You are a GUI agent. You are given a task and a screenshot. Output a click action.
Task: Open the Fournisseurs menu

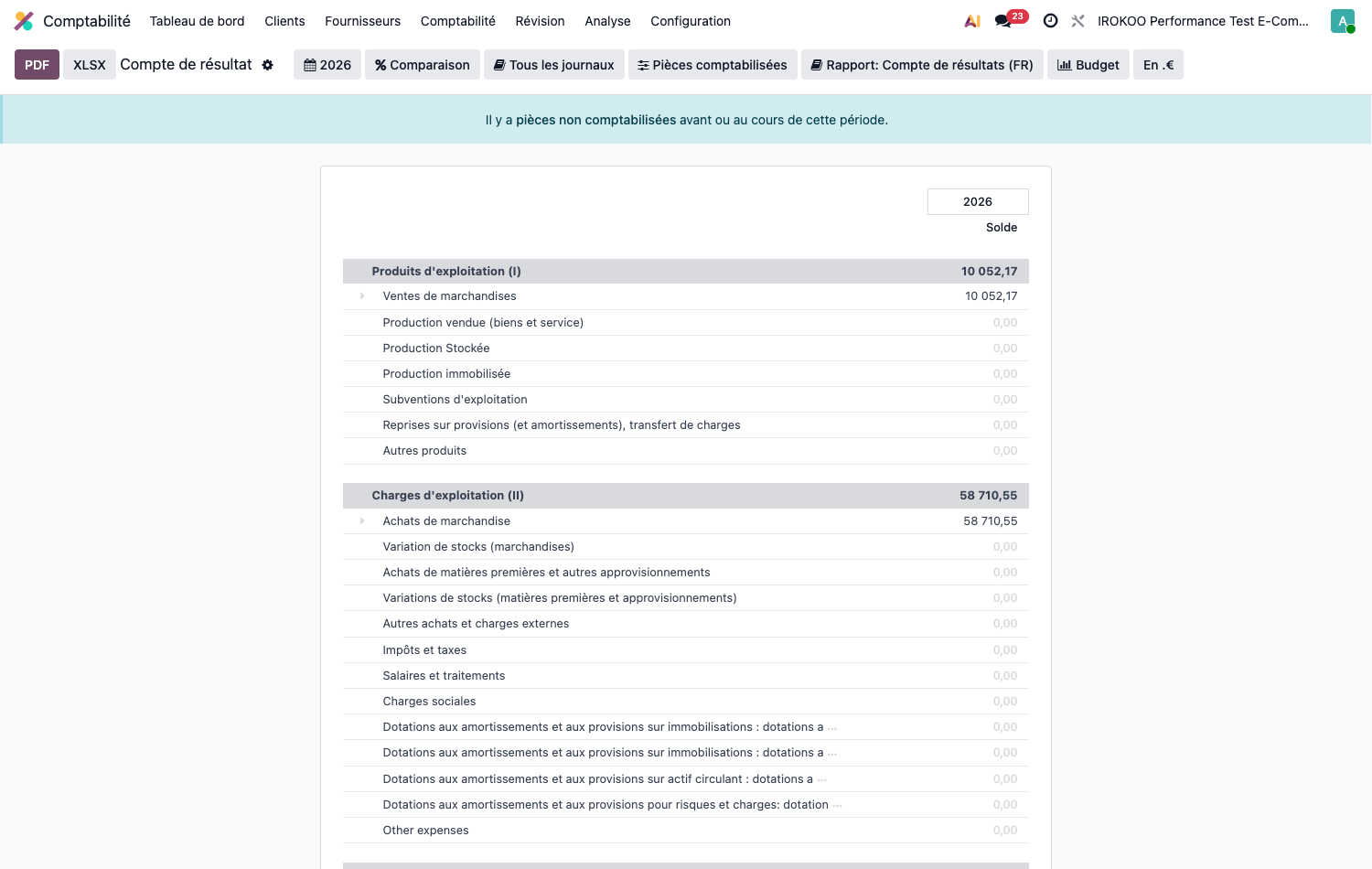pyautogui.click(x=363, y=21)
